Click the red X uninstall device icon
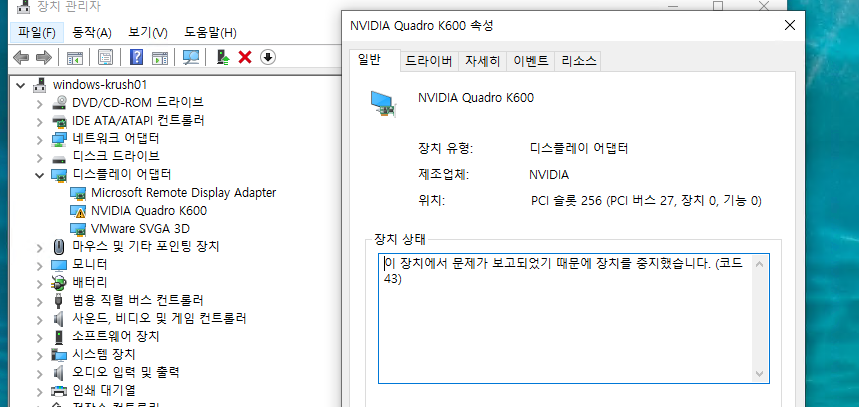The height and width of the screenshot is (407, 859). pos(245,57)
